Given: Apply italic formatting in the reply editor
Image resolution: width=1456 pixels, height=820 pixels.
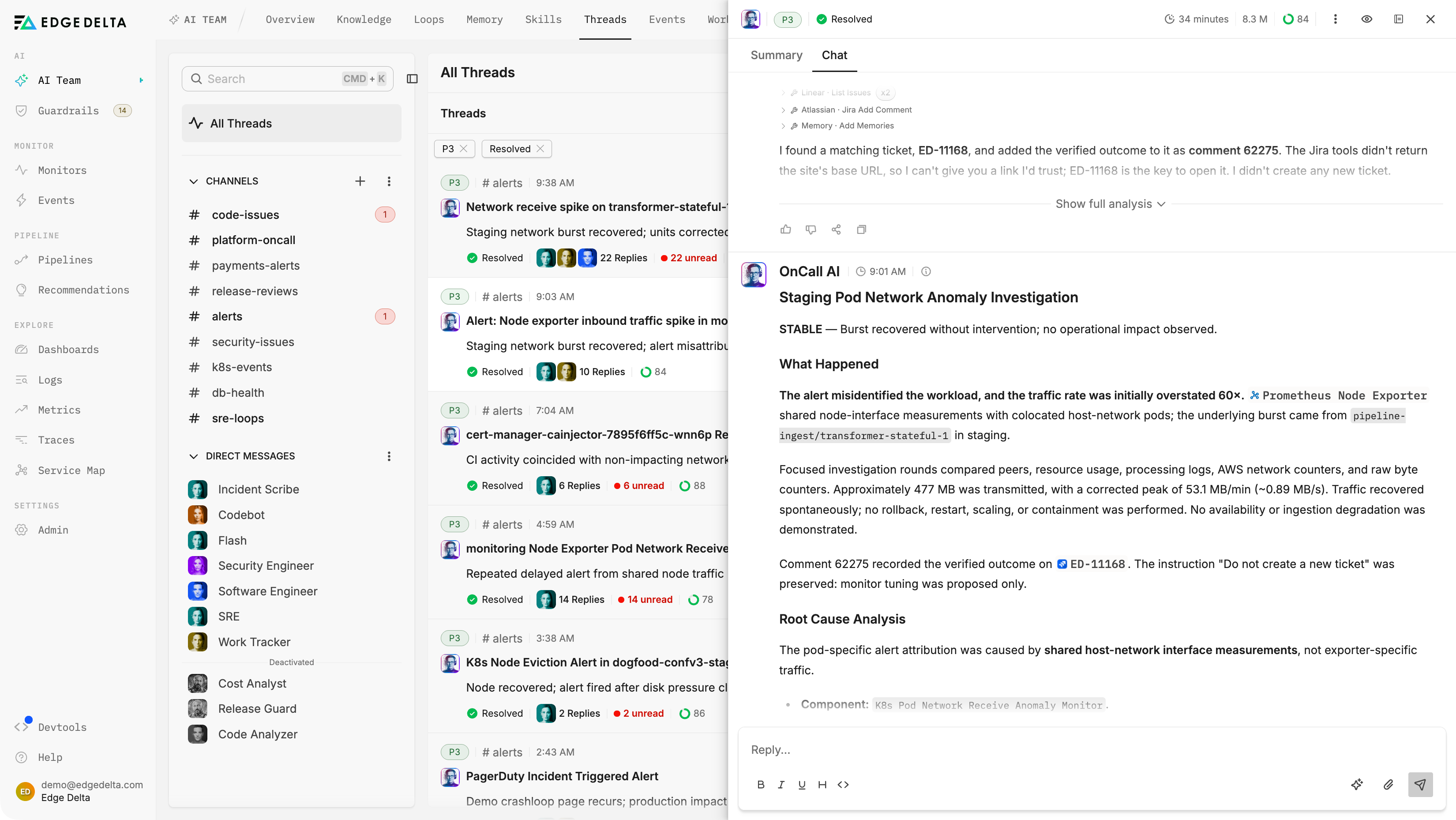Looking at the screenshot, I should (x=781, y=784).
